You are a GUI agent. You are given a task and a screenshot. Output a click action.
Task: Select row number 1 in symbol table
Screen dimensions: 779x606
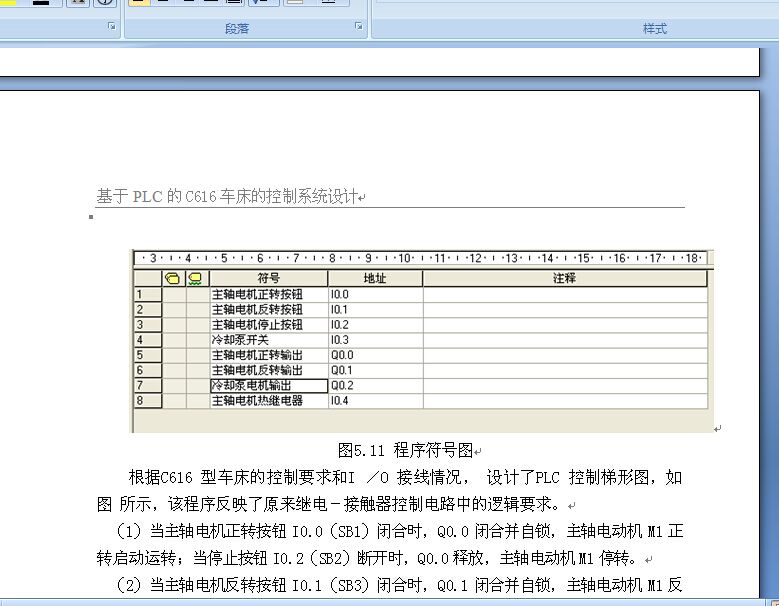coord(148,295)
